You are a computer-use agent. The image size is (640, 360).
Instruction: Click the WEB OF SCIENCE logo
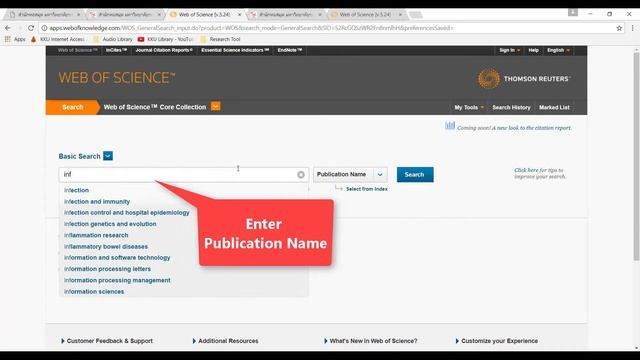click(x=117, y=78)
